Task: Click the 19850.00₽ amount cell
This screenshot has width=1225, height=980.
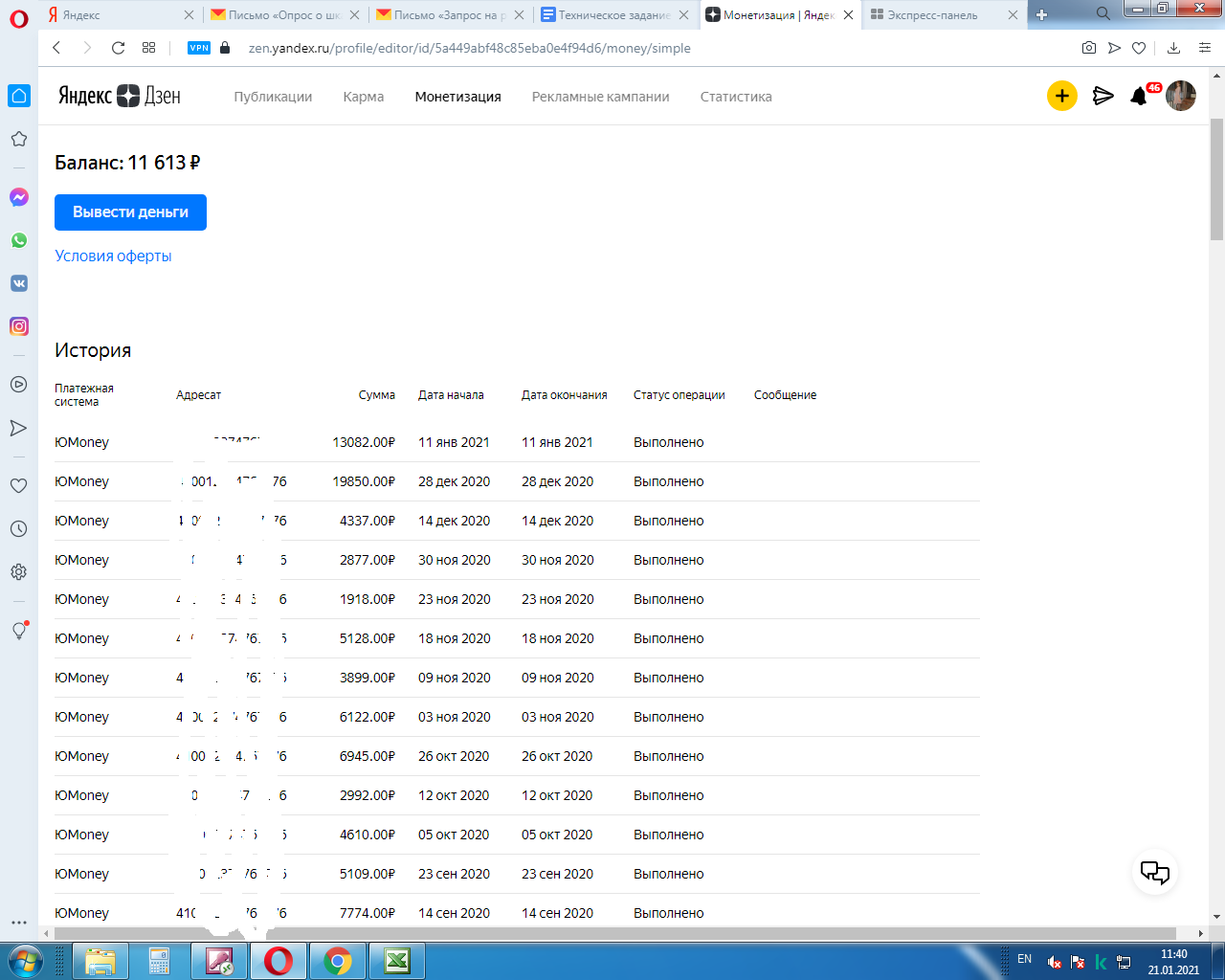Action: 364,481
